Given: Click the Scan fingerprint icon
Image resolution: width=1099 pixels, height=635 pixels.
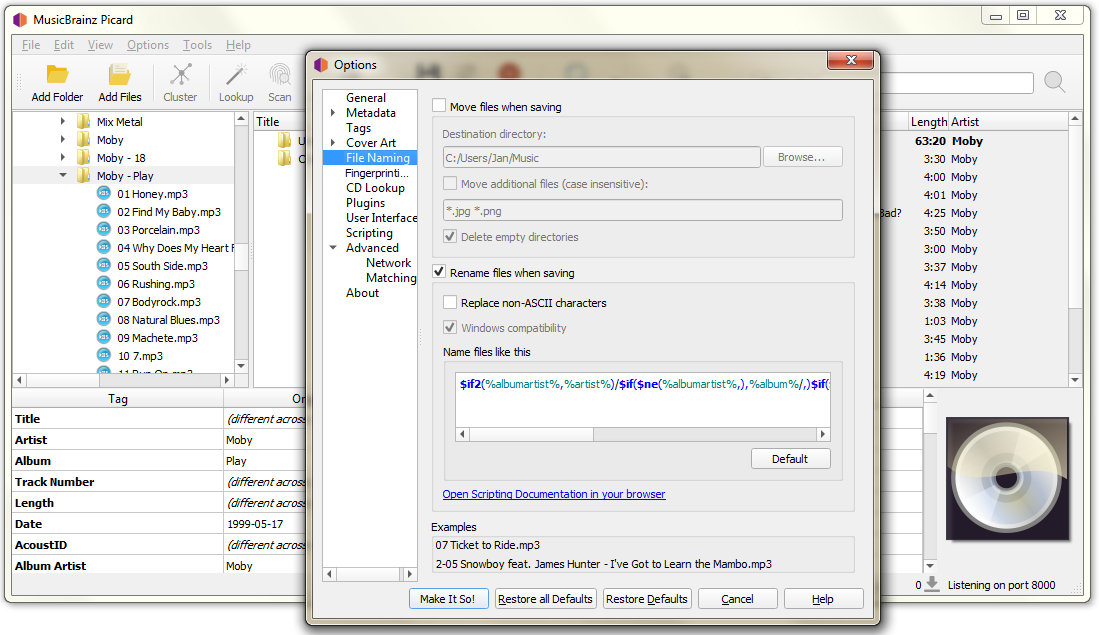Looking at the screenshot, I should [280, 74].
